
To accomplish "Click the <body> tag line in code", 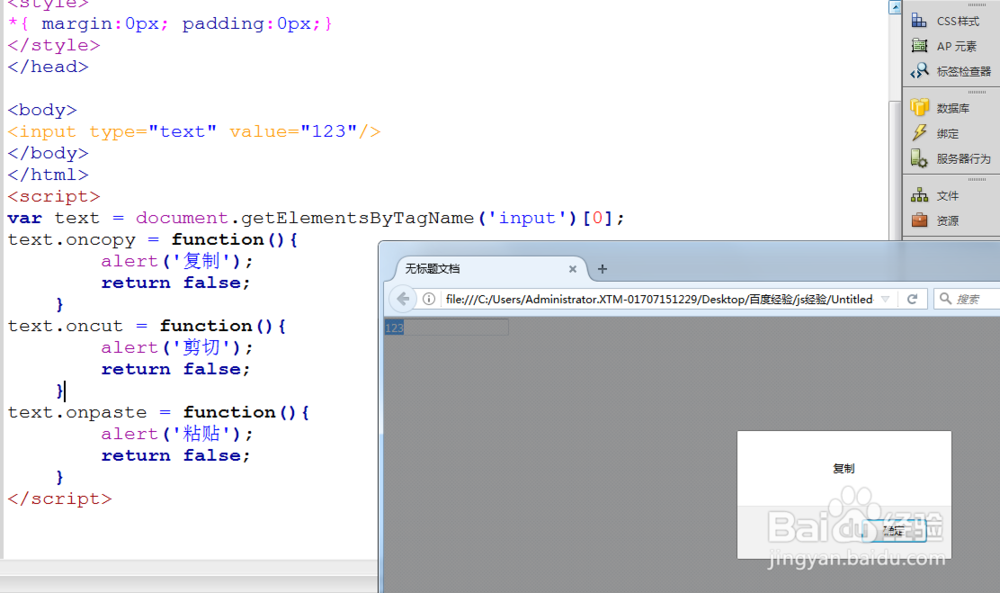I will (x=42, y=110).
